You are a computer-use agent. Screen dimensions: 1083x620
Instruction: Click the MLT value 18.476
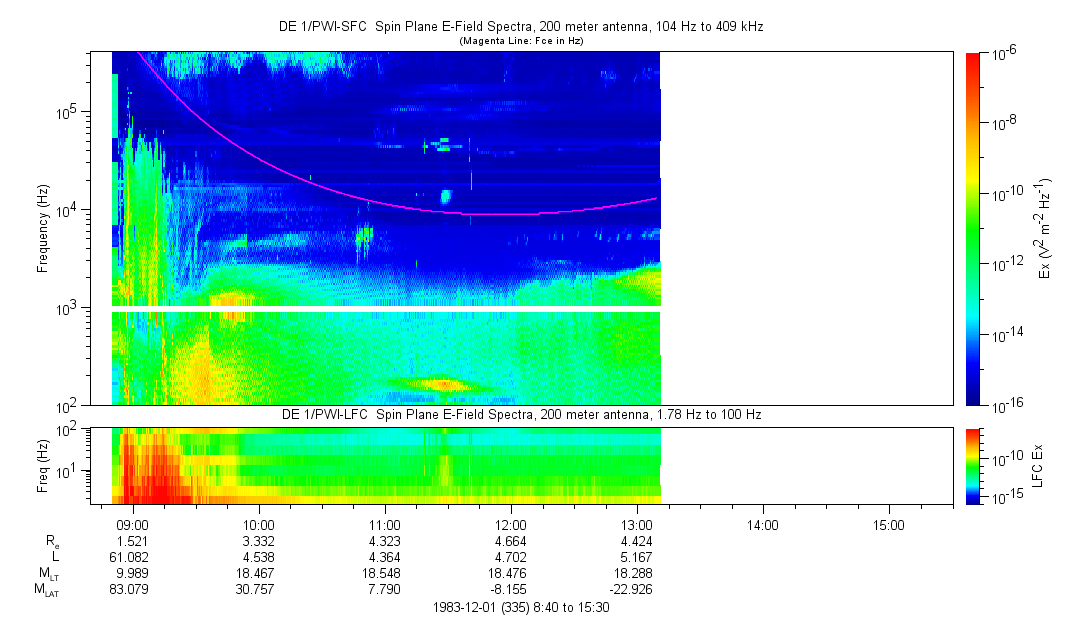[507, 573]
